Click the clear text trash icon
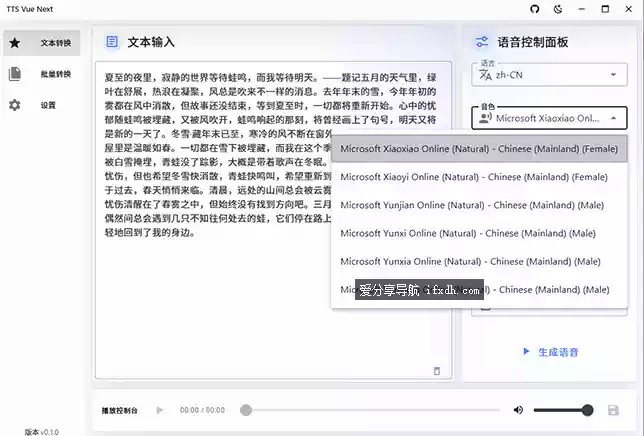644x436 pixels. (x=437, y=371)
